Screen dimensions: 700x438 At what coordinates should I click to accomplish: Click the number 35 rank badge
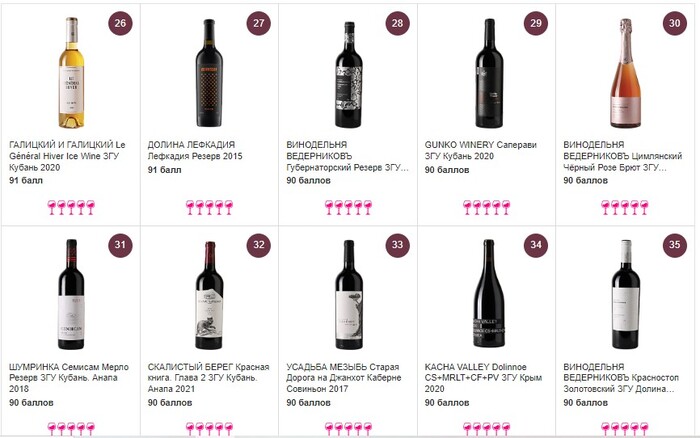675,244
